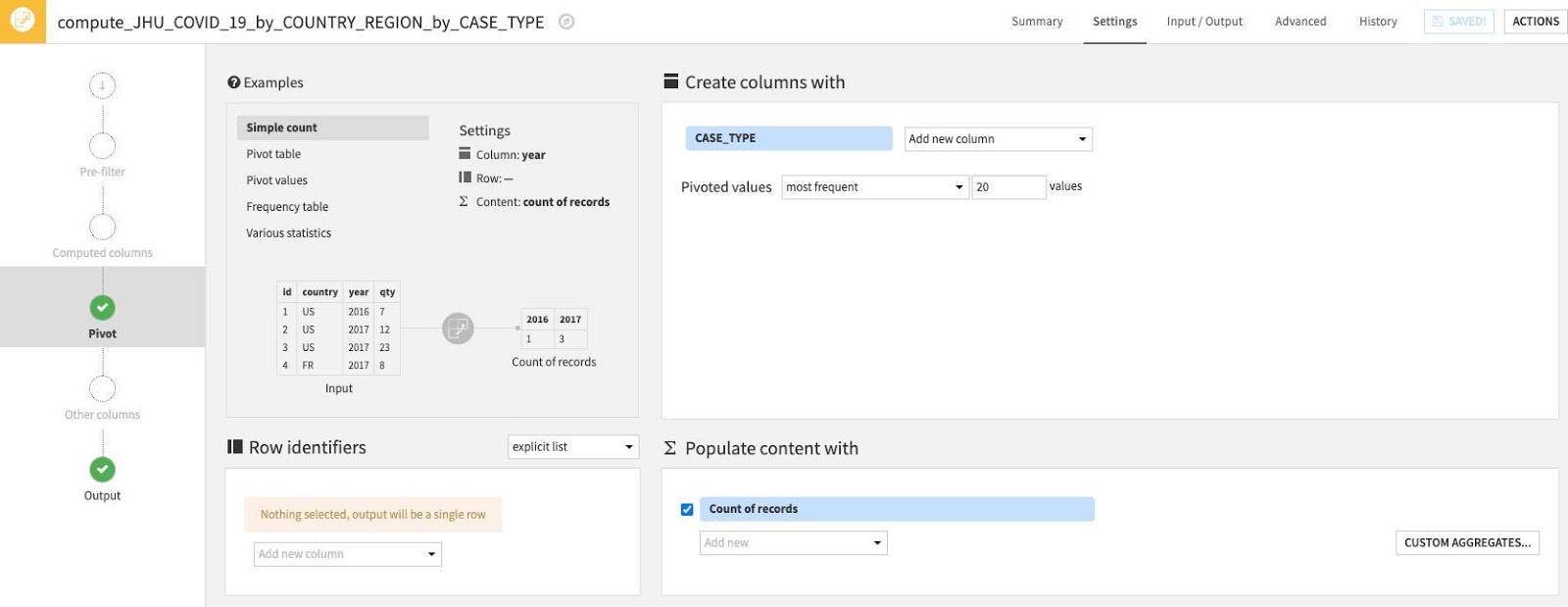Select the Pivot step green checkmark icon
Screen dimensions: 1568x607
pos(102,308)
